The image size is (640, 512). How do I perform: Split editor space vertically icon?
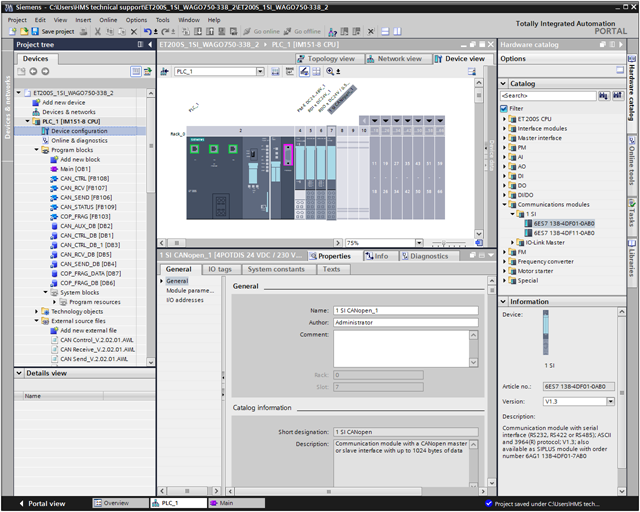pos(397,31)
